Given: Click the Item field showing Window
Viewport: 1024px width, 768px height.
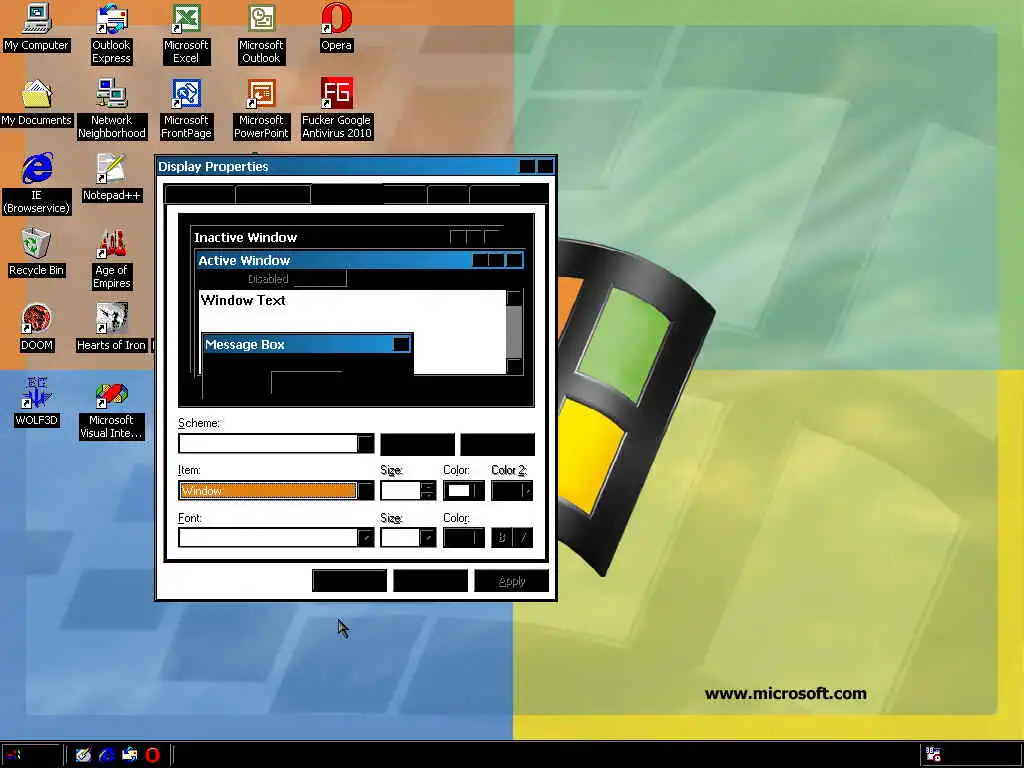Looking at the screenshot, I should (268, 490).
